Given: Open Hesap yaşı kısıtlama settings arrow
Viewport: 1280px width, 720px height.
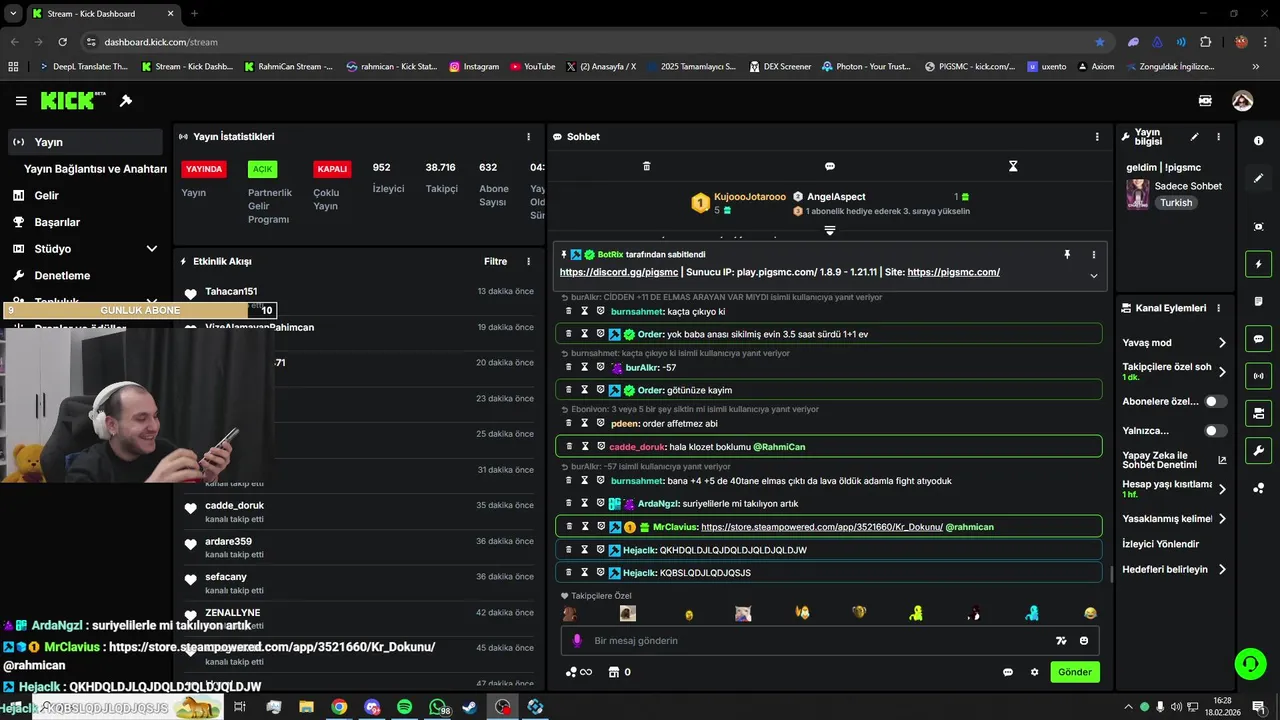Looking at the screenshot, I should (1222, 489).
